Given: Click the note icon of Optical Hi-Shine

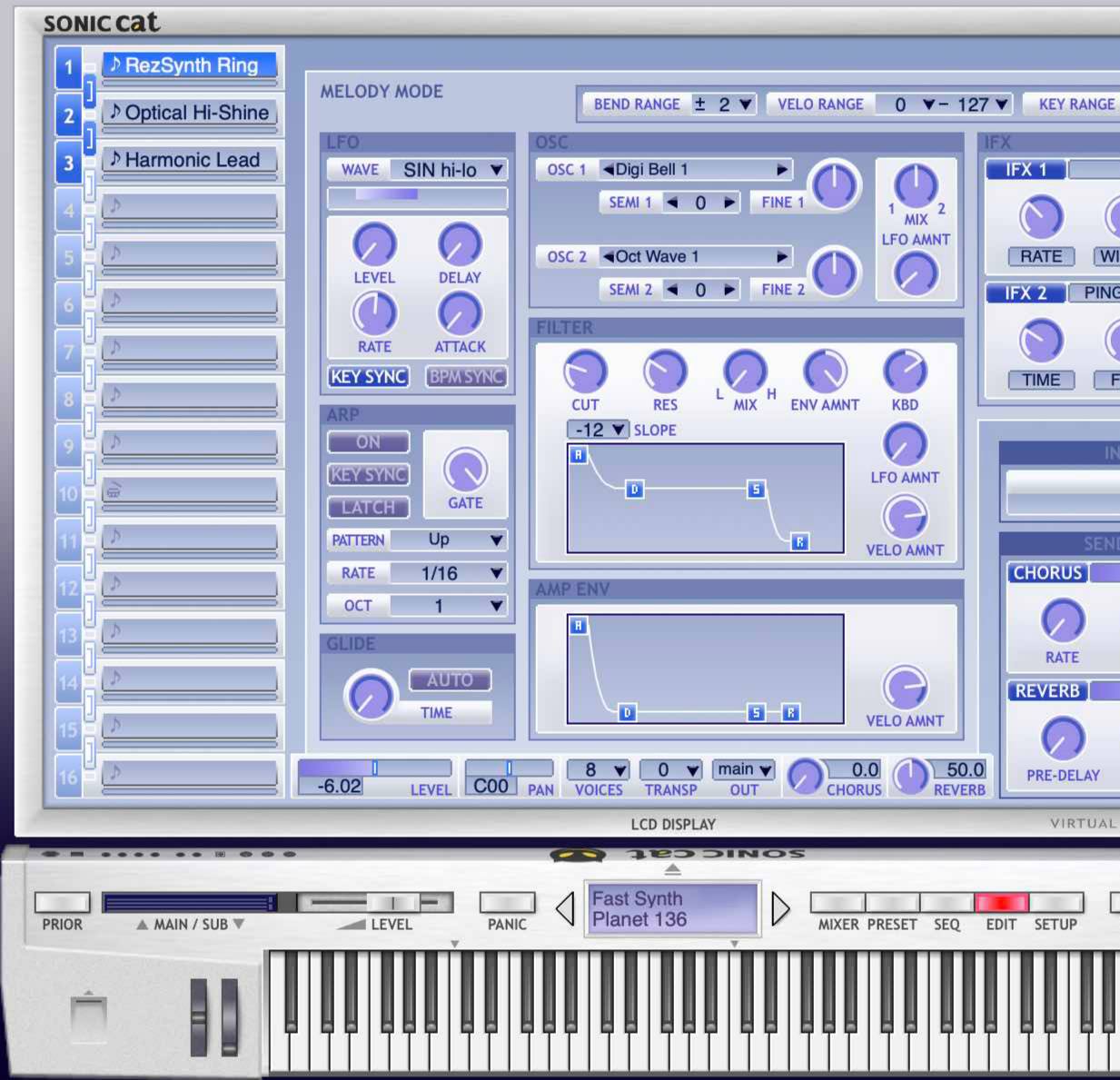Looking at the screenshot, I should pyautogui.click(x=115, y=111).
